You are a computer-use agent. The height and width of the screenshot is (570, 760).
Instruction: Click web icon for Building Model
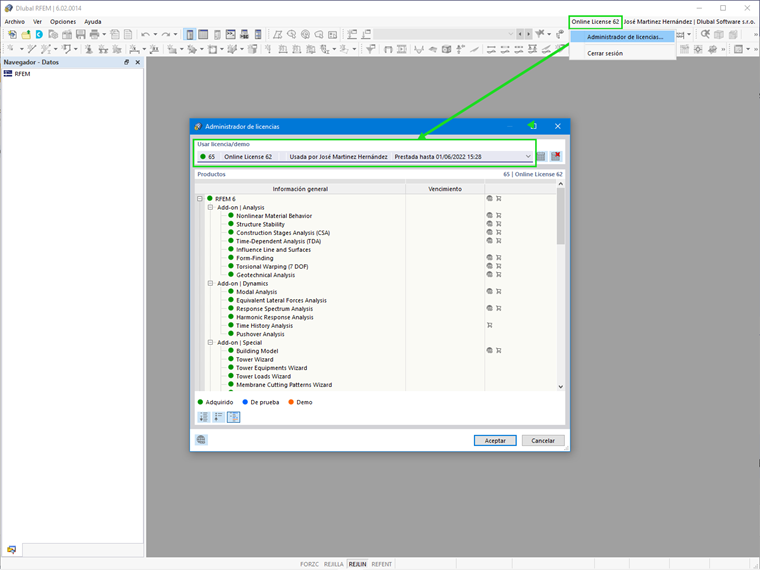[490, 350]
